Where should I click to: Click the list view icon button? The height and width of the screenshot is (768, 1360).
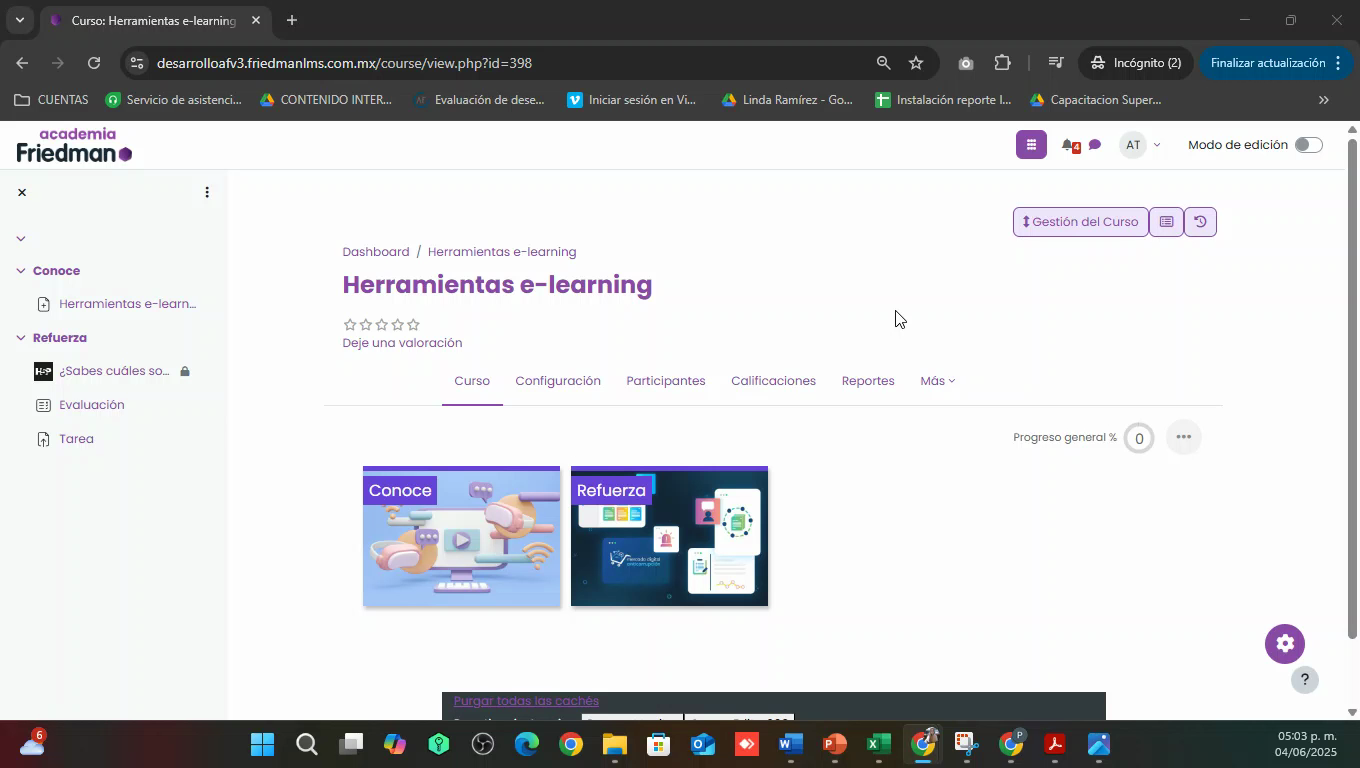pyautogui.click(x=1166, y=222)
